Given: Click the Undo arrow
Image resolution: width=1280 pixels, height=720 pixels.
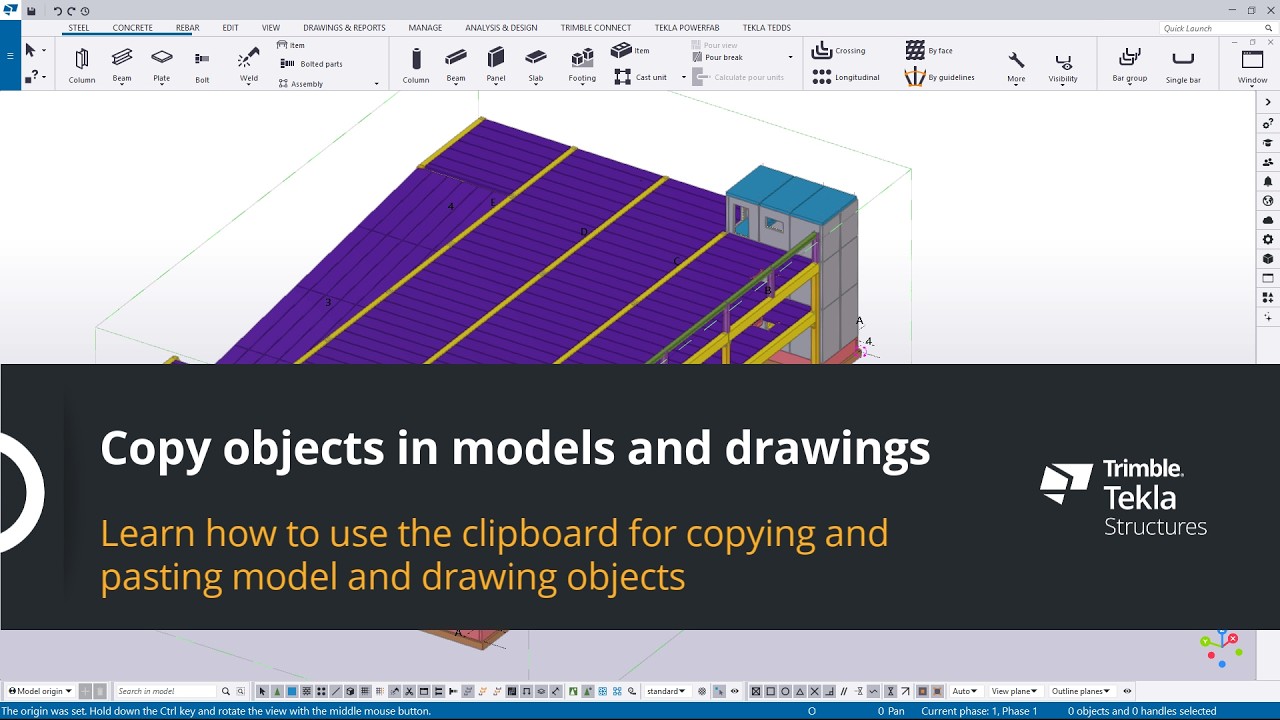Looking at the screenshot, I should [57, 11].
